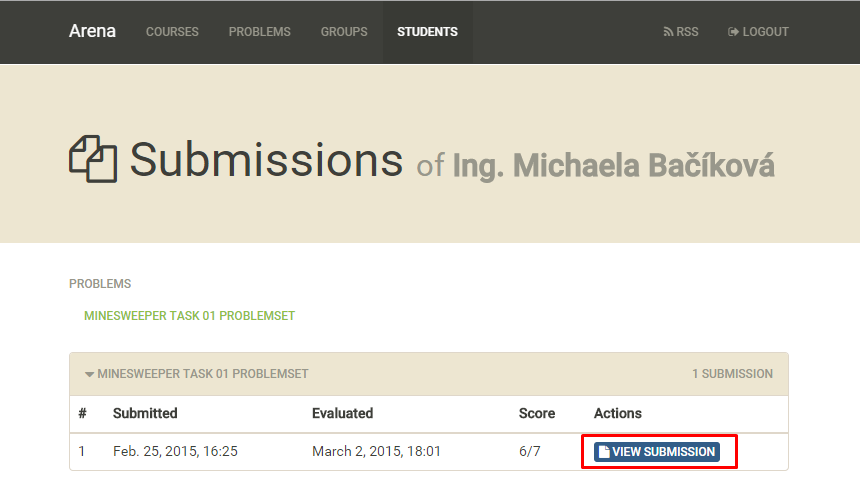Open the green Minesweeper Task 01 Problemset link
Screen dimensions: 860x488
[189, 316]
